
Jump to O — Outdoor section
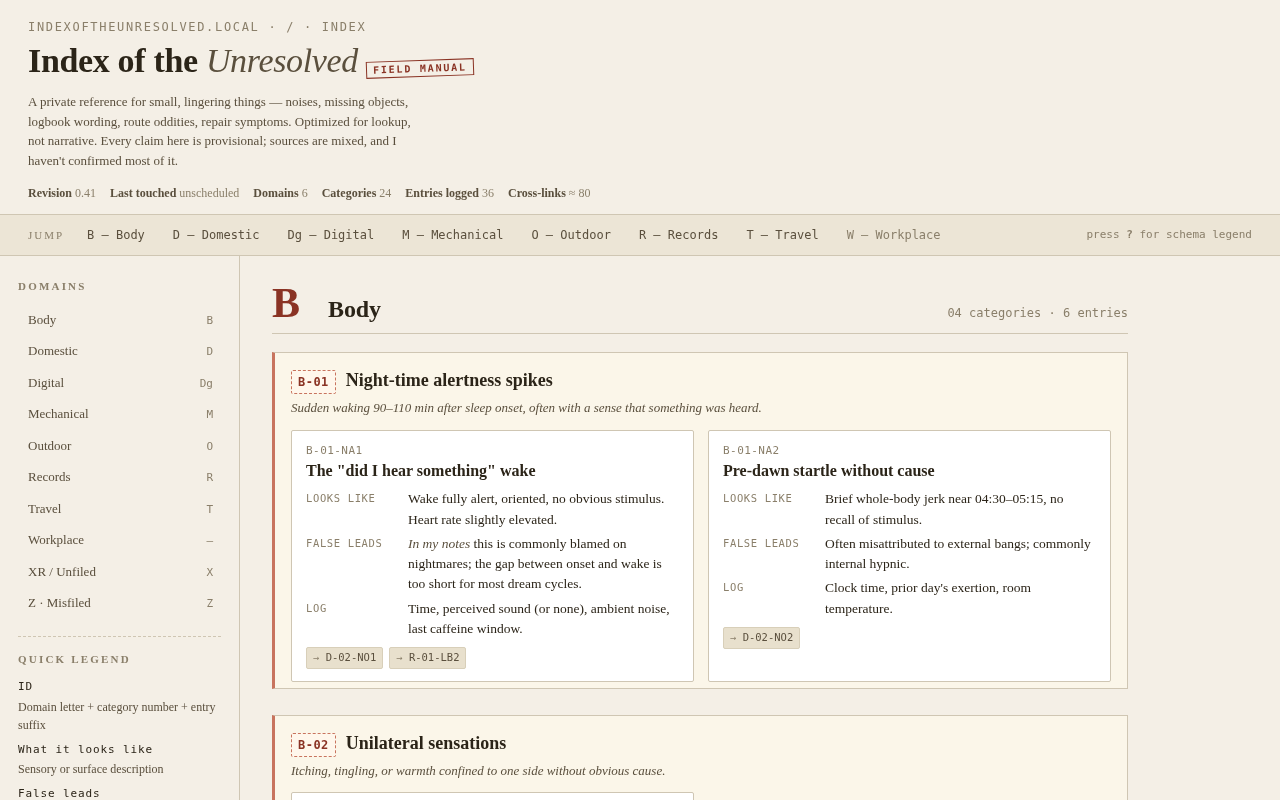[x=571, y=235]
